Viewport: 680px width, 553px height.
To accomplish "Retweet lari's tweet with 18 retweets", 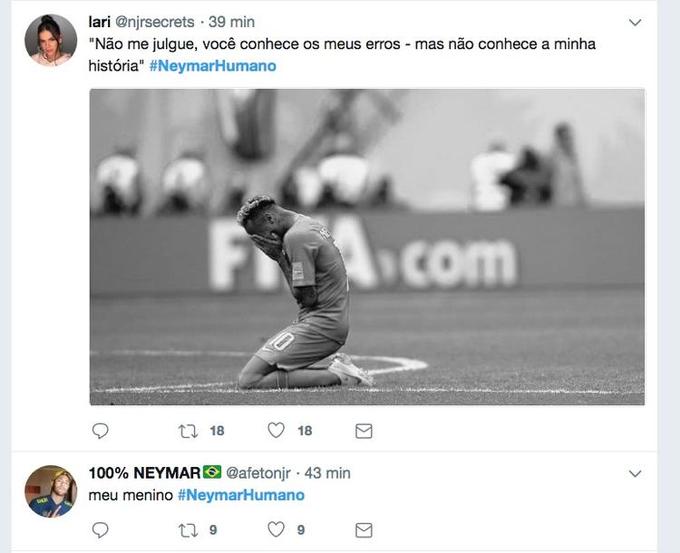I will click(x=187, y=431).
